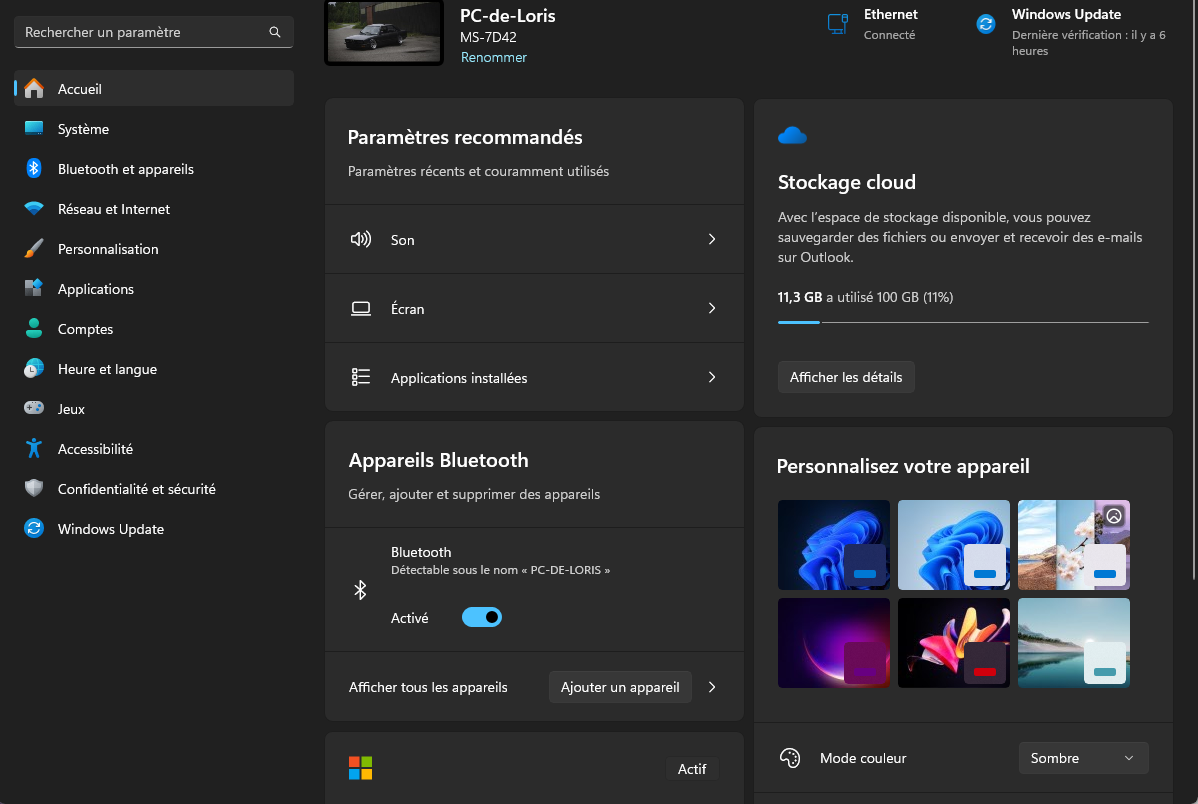Select the light blue bloom theme
Image resolution: width=1198 pixels, height=804 pixels.
click(x=954, y=545)
